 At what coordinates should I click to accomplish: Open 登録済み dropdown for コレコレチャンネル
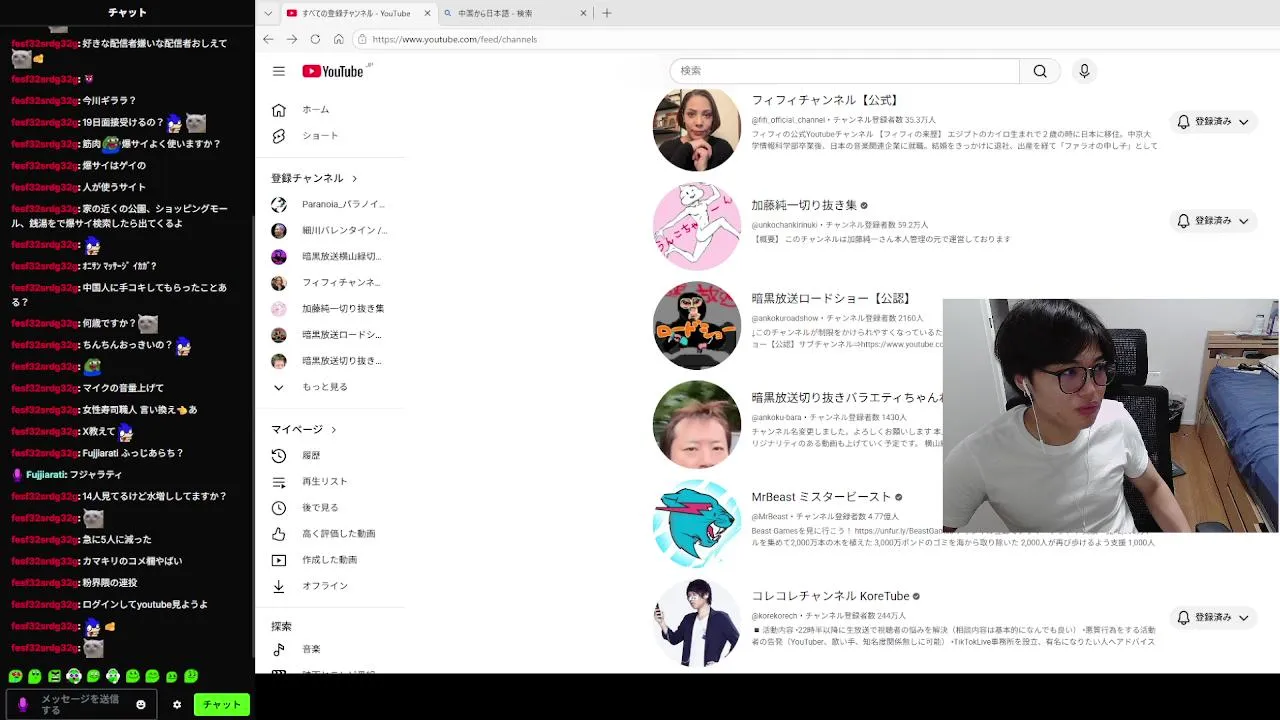pyautogui.click(x=1213, y=617)
